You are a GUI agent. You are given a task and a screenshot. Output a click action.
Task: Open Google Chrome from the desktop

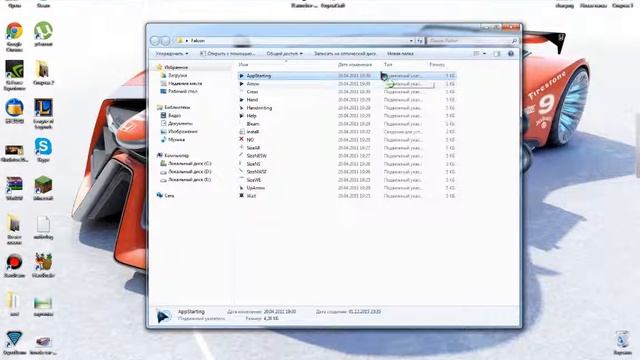pos(14,36)
